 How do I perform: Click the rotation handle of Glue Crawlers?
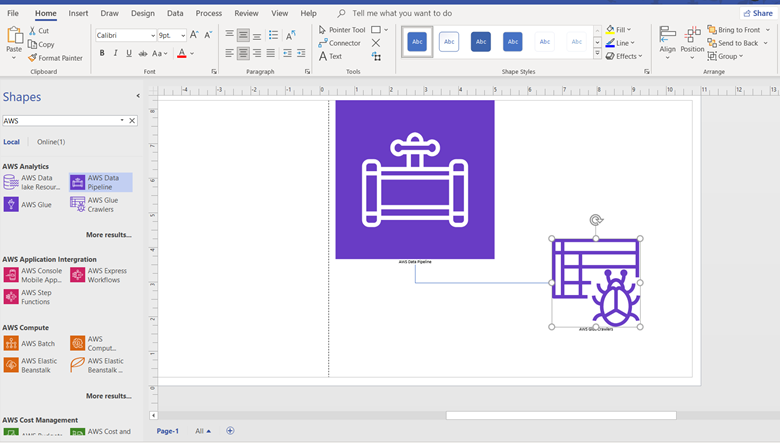coord(596,220)
